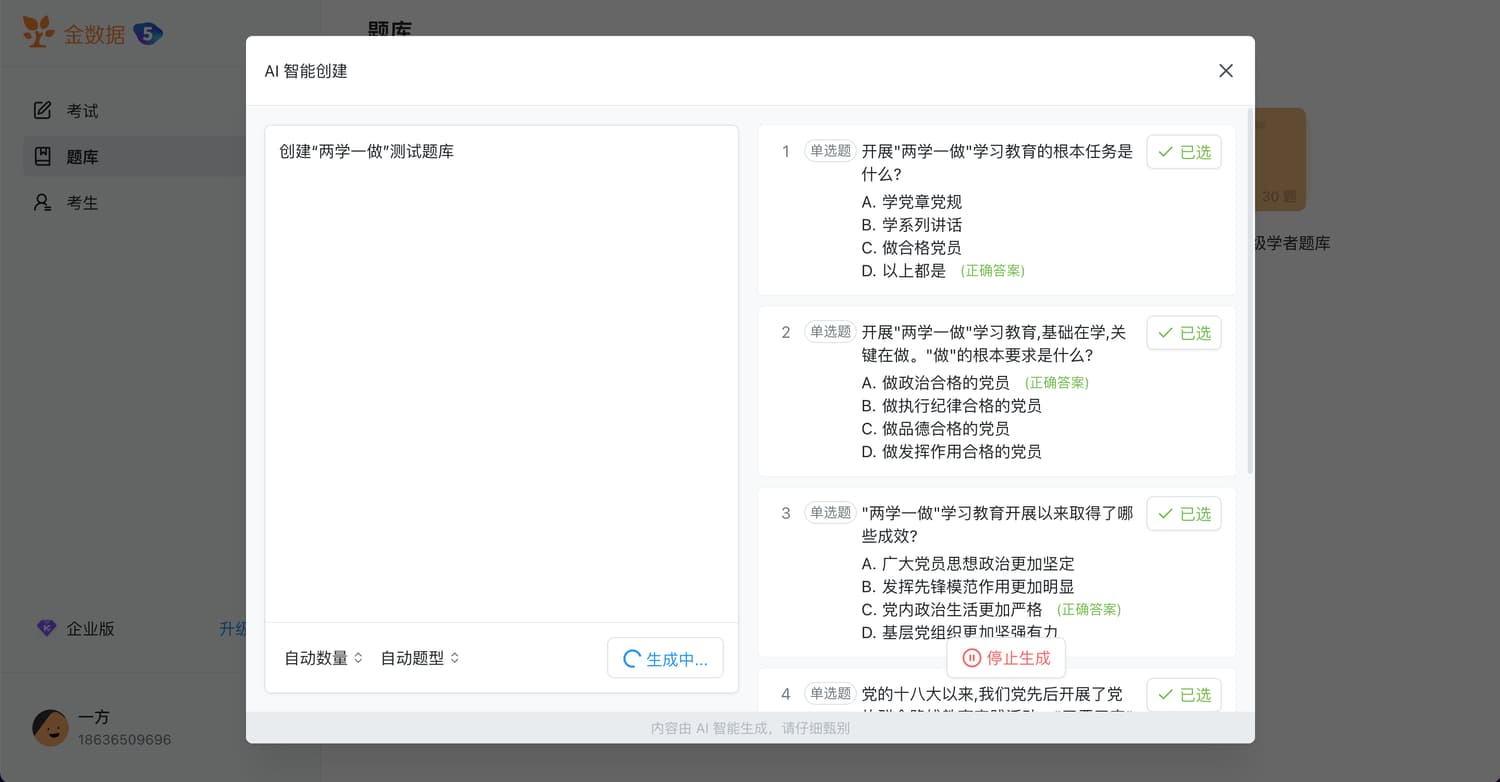Image resolution: width=1500 pixels, height=782 pixels.
Task: Toggle 已选 on question 4
Action: 1183,694
